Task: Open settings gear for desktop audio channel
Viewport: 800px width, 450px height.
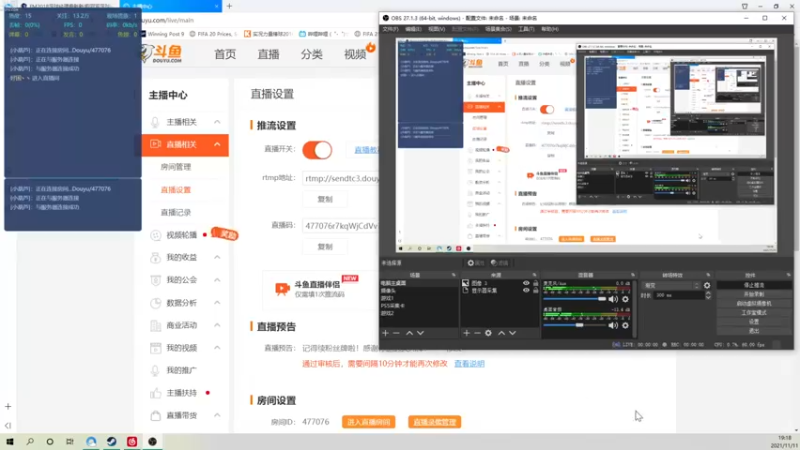Action: [x=626, y=325]
